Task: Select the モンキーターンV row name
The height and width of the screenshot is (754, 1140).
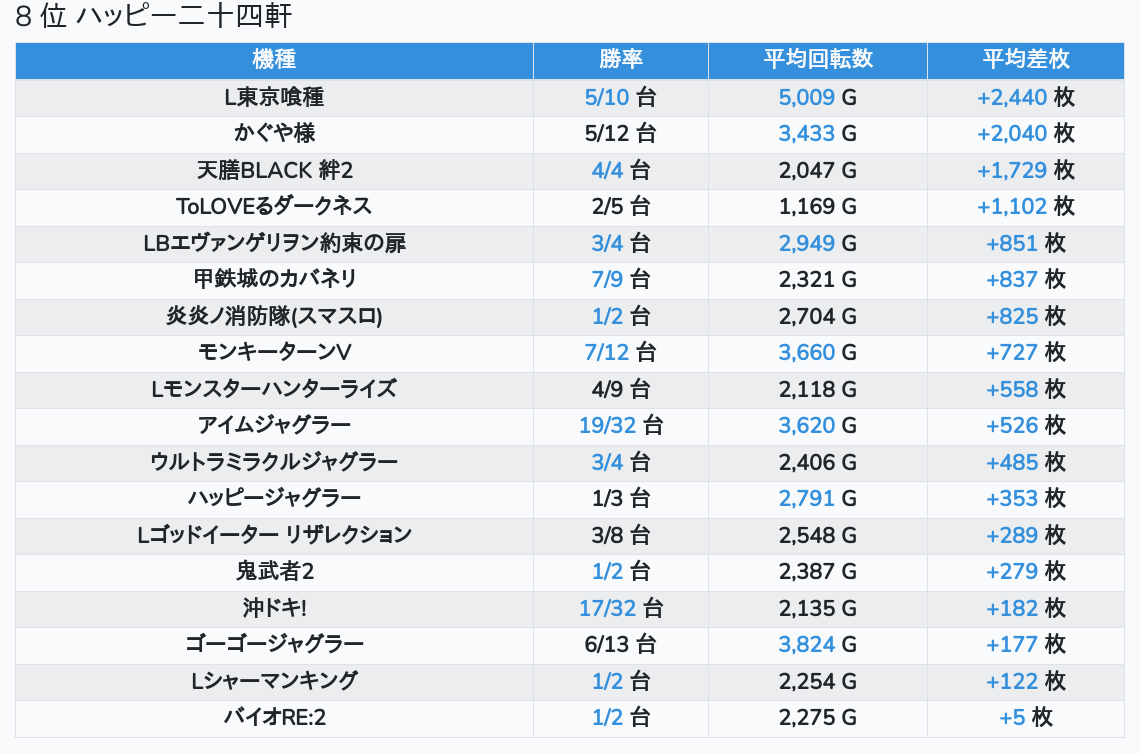Action: (274, 352)
